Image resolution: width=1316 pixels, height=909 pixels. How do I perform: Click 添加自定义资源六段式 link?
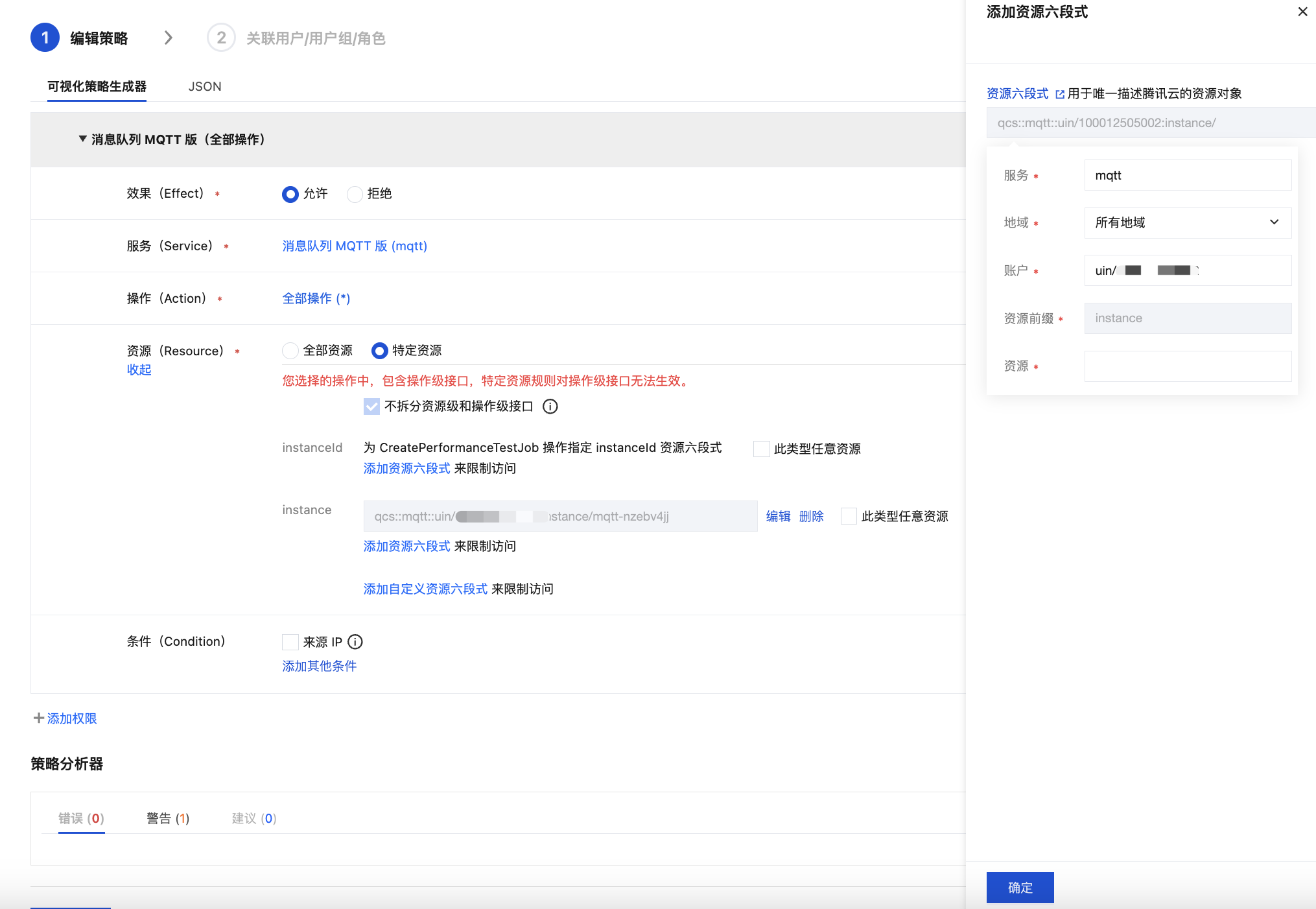pyautogui.click(x=425, y=589)
